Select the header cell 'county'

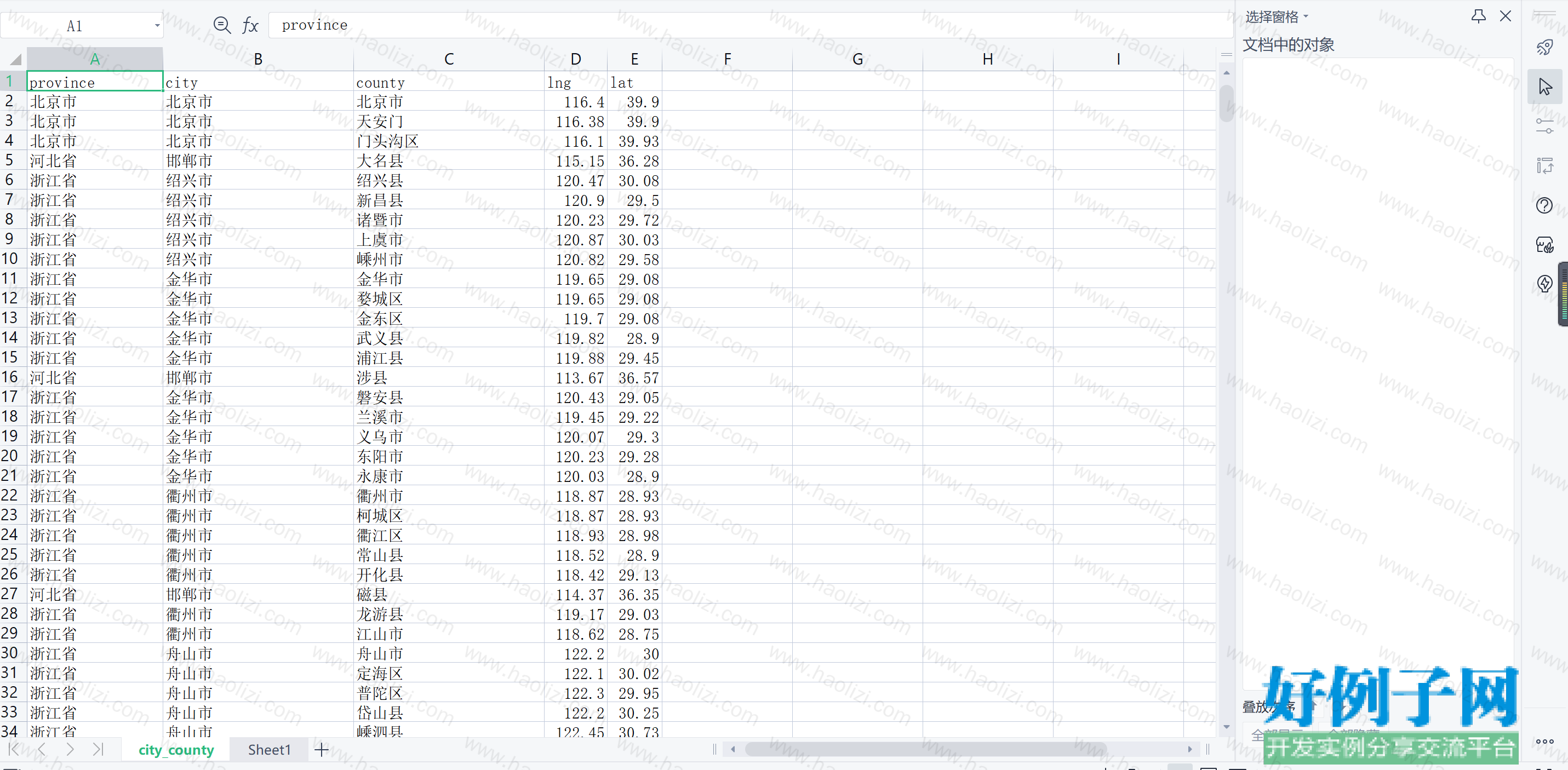tap(449, 82)
